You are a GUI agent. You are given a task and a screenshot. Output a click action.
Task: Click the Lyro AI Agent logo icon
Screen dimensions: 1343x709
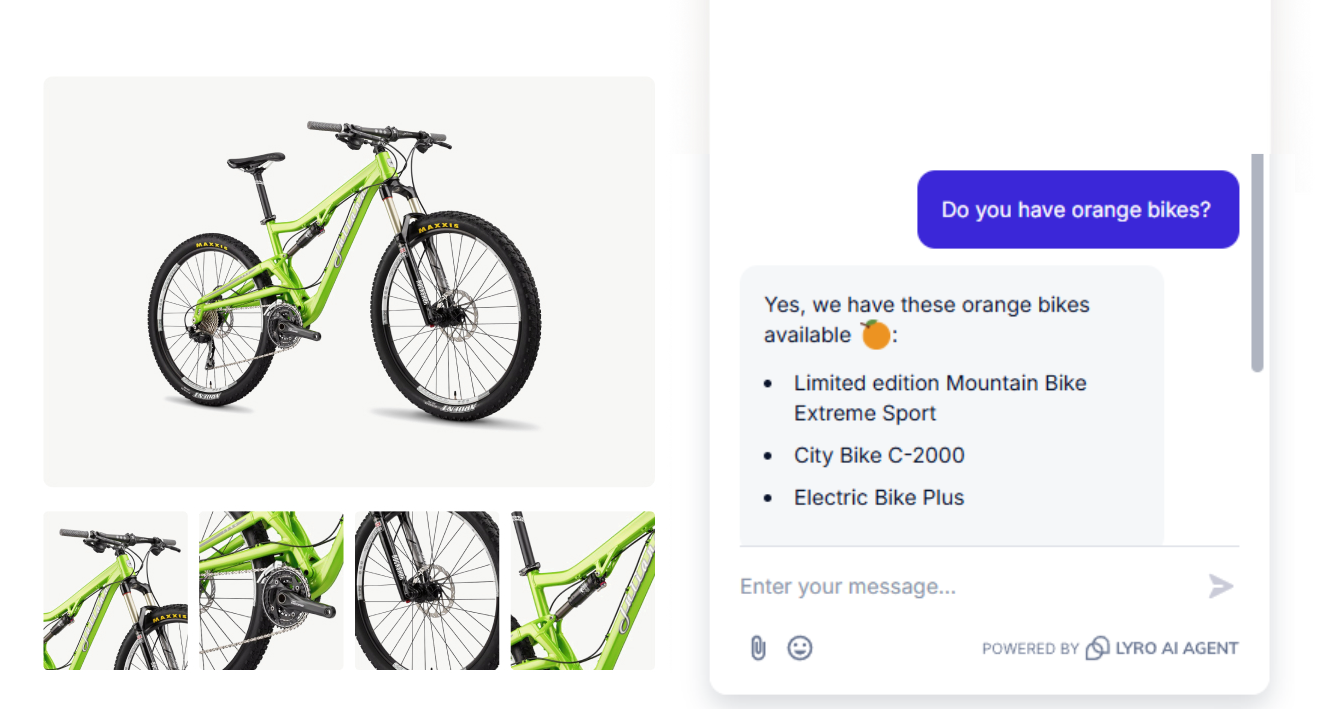1100,648
